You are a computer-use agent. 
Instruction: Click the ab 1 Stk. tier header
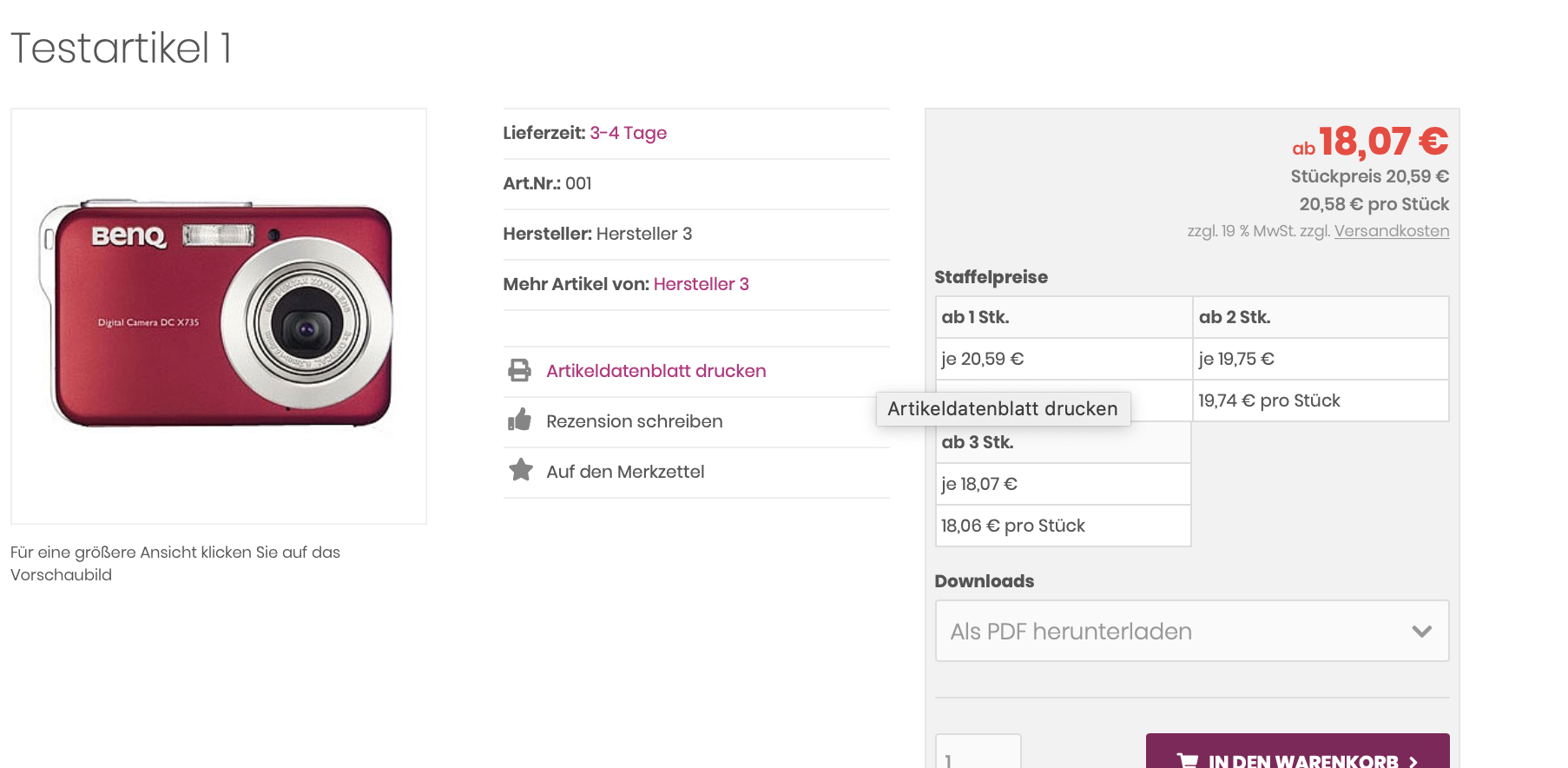tap(975, 317)
